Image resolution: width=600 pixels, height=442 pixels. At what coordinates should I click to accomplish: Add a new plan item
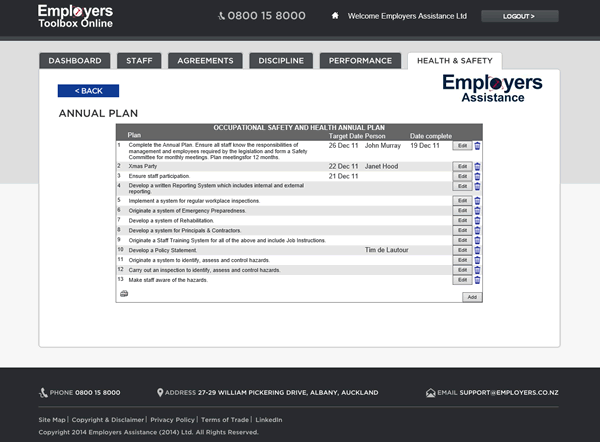point(471,297)
